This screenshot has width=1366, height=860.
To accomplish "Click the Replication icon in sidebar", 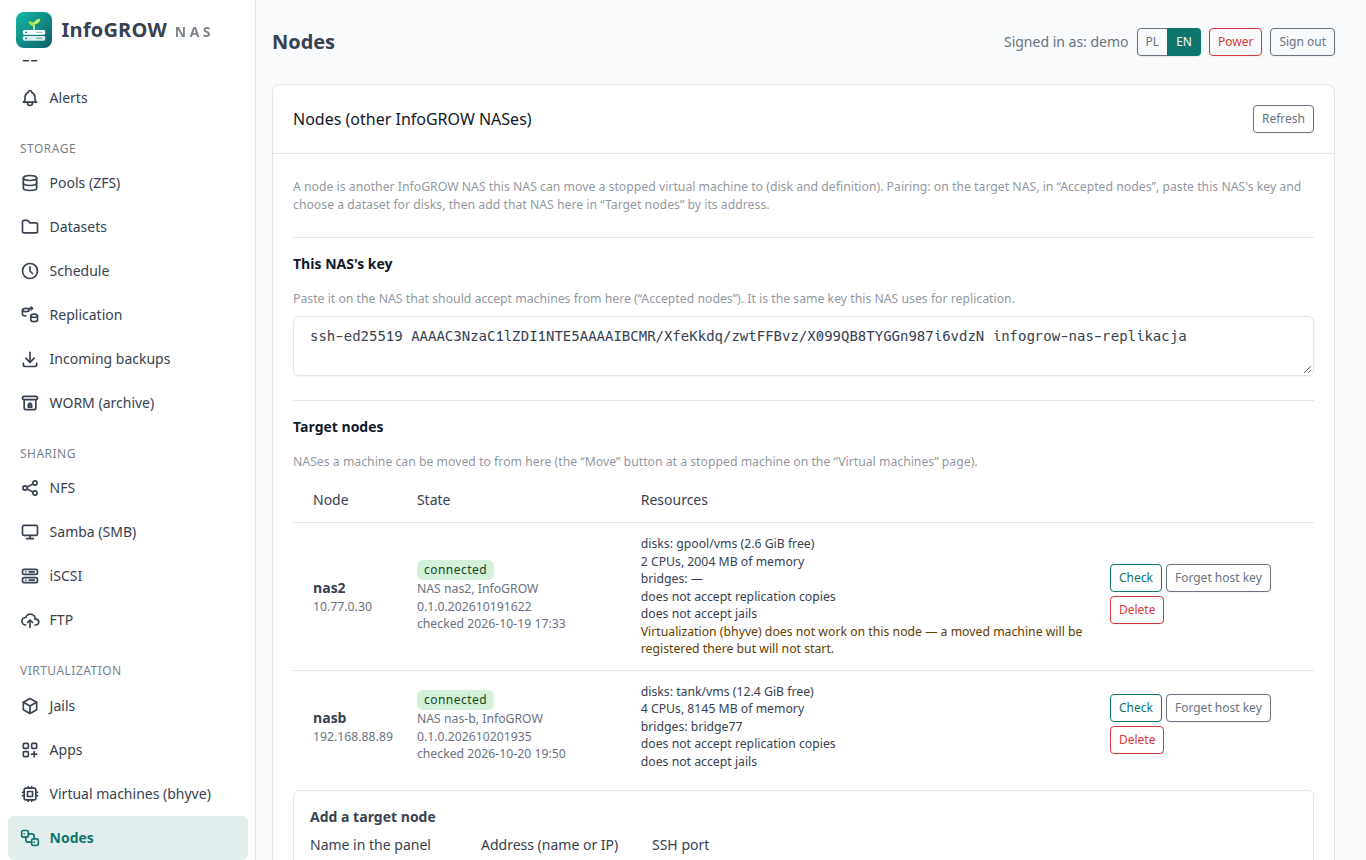I will (30, 315).
